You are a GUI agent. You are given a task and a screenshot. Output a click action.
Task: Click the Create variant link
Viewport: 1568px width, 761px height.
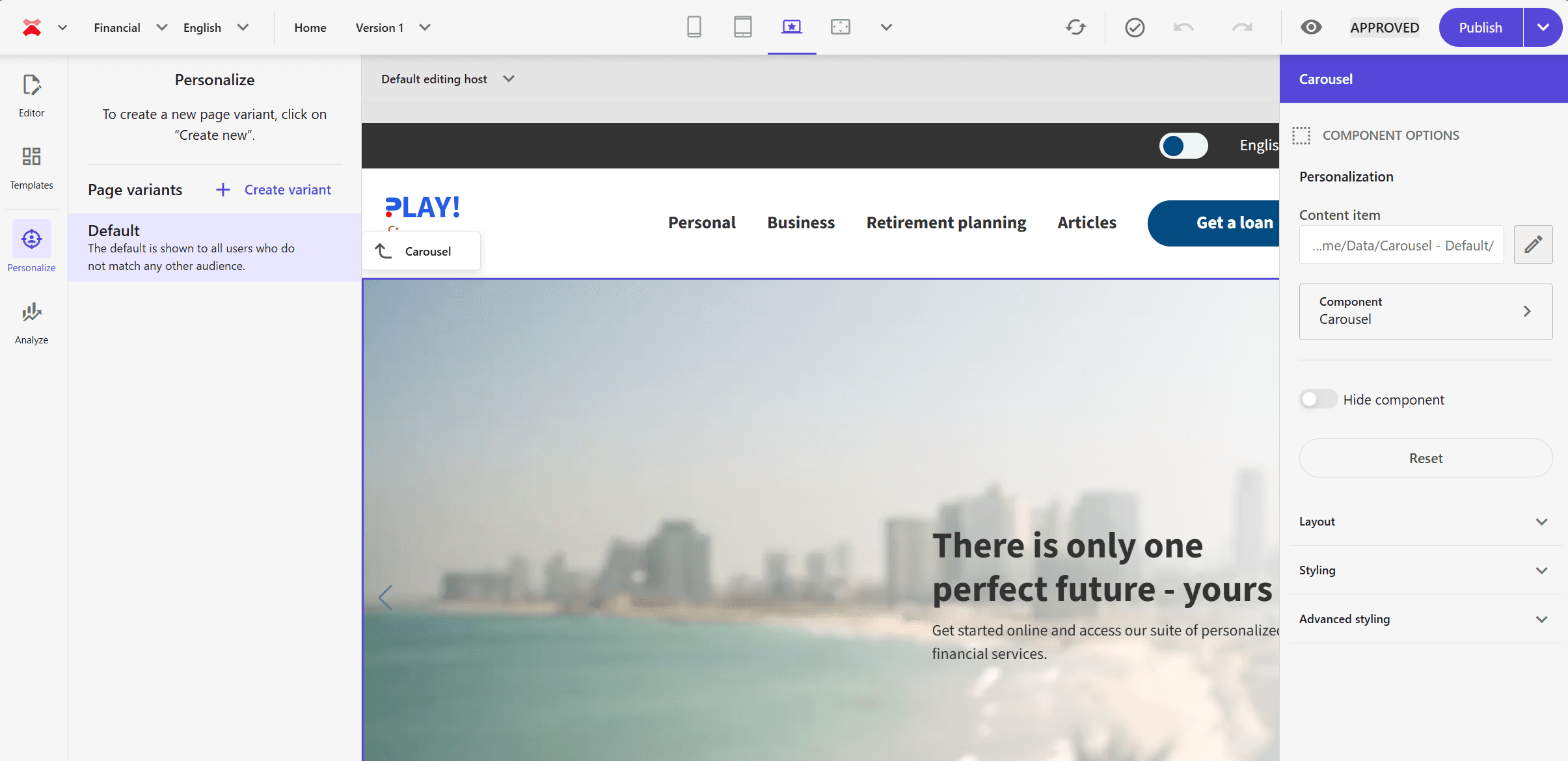pos(274,190)
